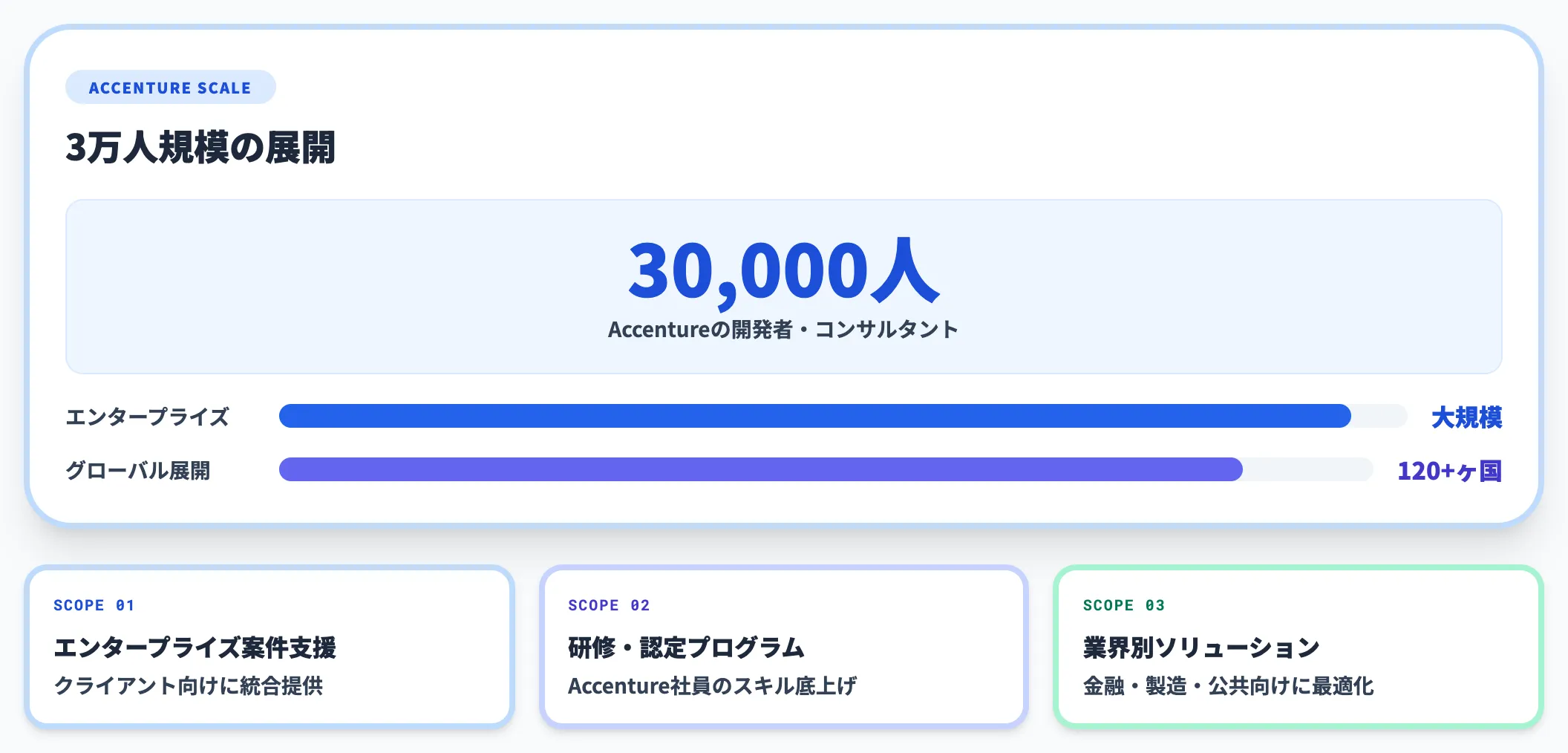The width and height of the screenshot is (1568, 753).
Task: Click the SCOPE 03 label
Action: pyautogui.click(x=1123, y=605)
